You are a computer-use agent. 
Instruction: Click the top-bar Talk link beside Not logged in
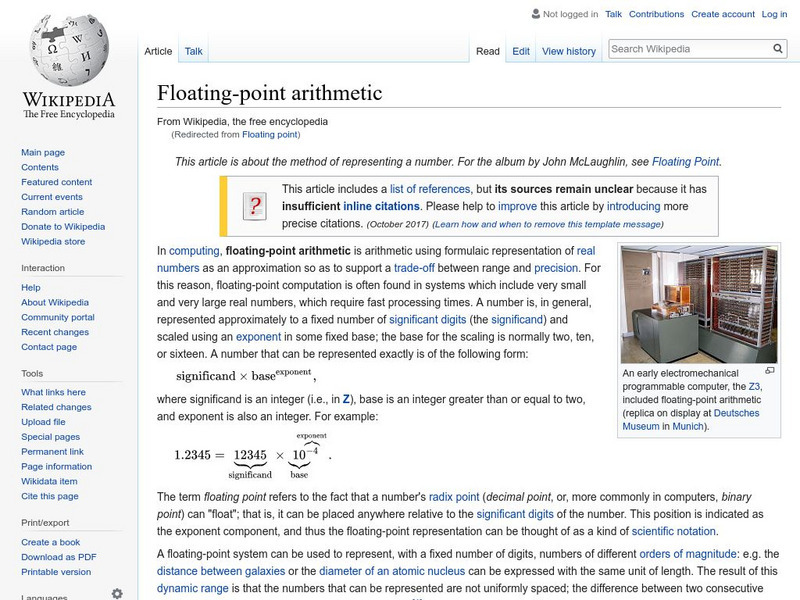613,14
